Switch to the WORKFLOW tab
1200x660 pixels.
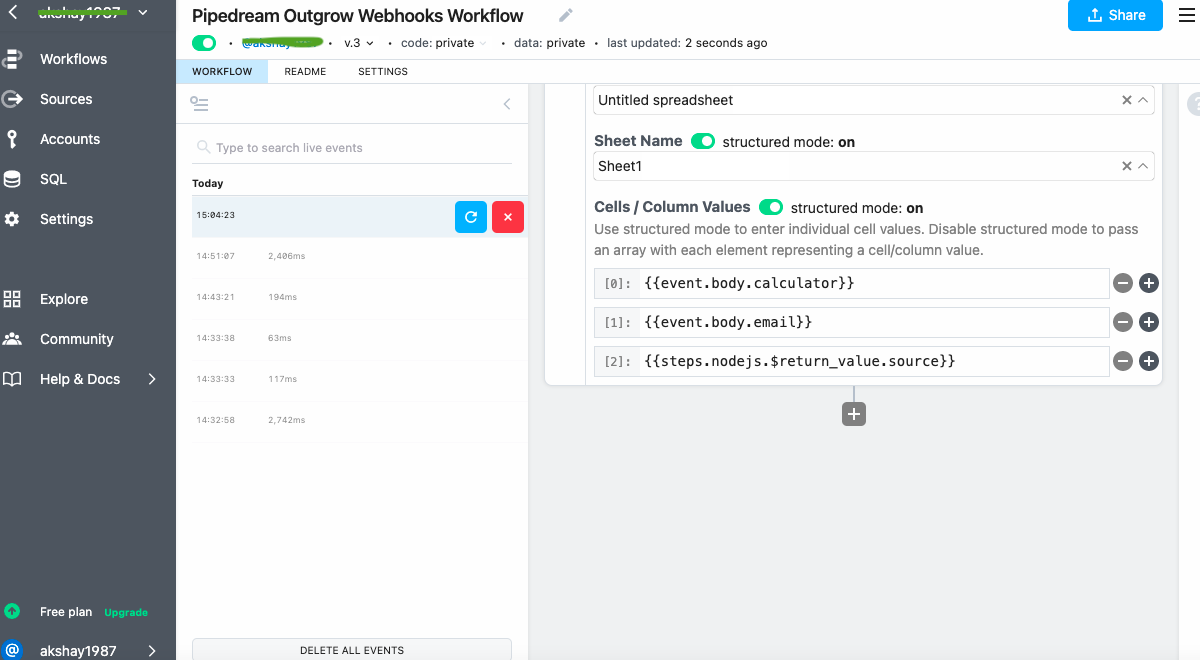222,72
